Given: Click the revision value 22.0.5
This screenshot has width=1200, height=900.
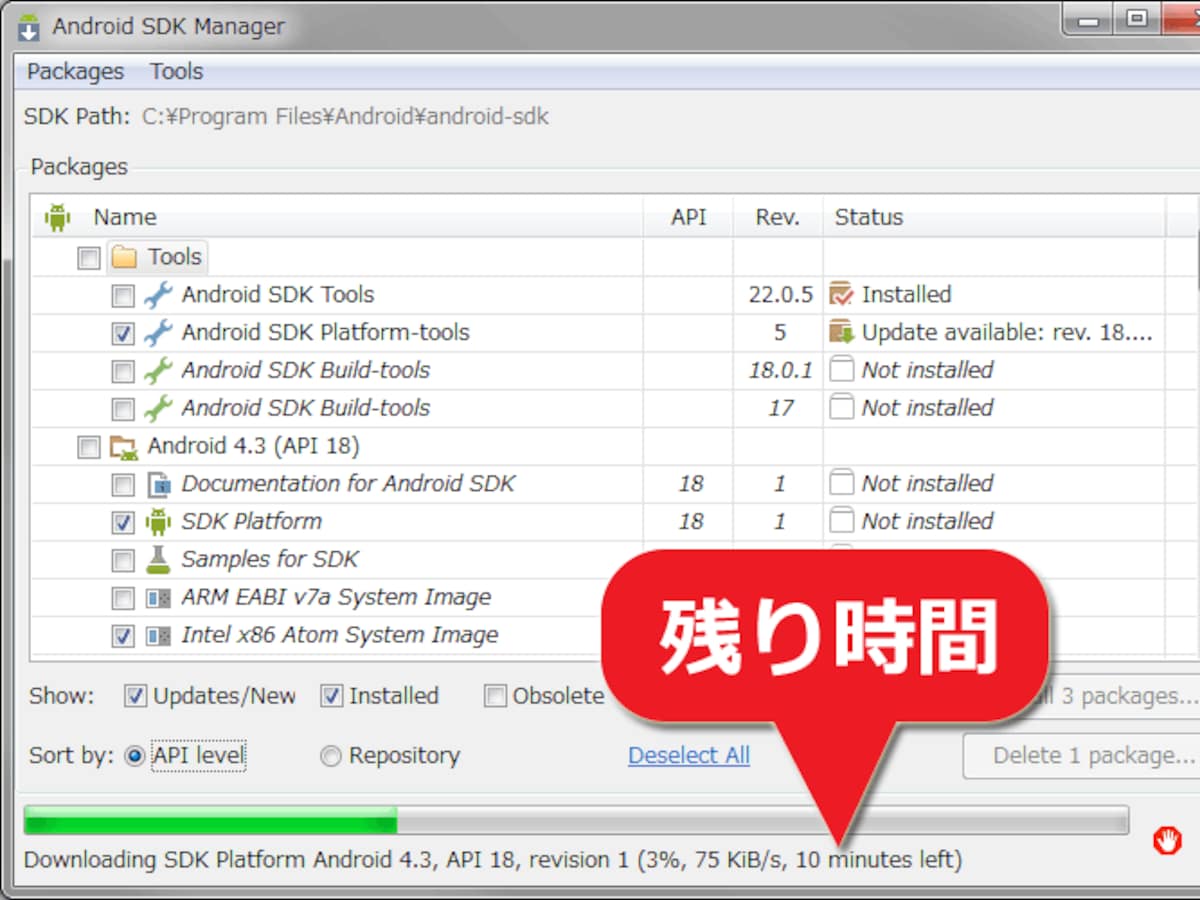Looking at the screenshot, I should click(x=780, y=295).
